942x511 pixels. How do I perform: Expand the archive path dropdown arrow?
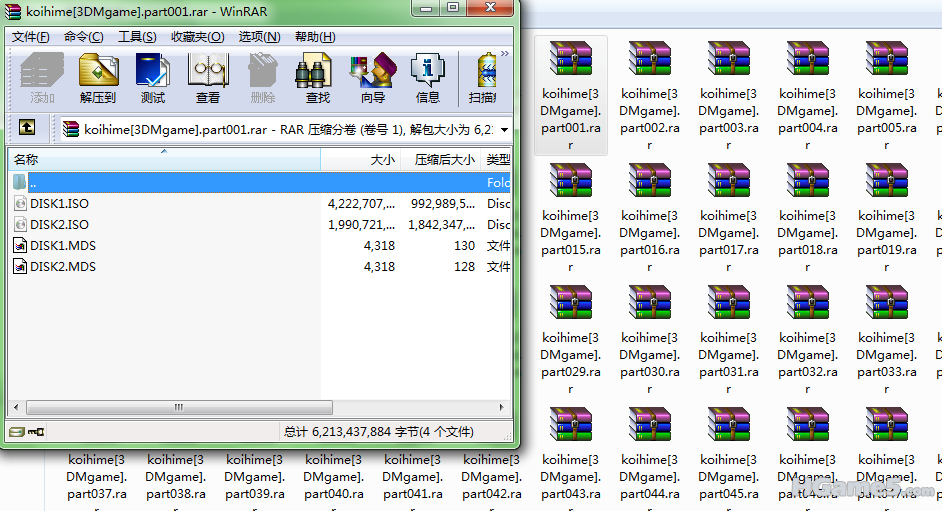[504, 129]
